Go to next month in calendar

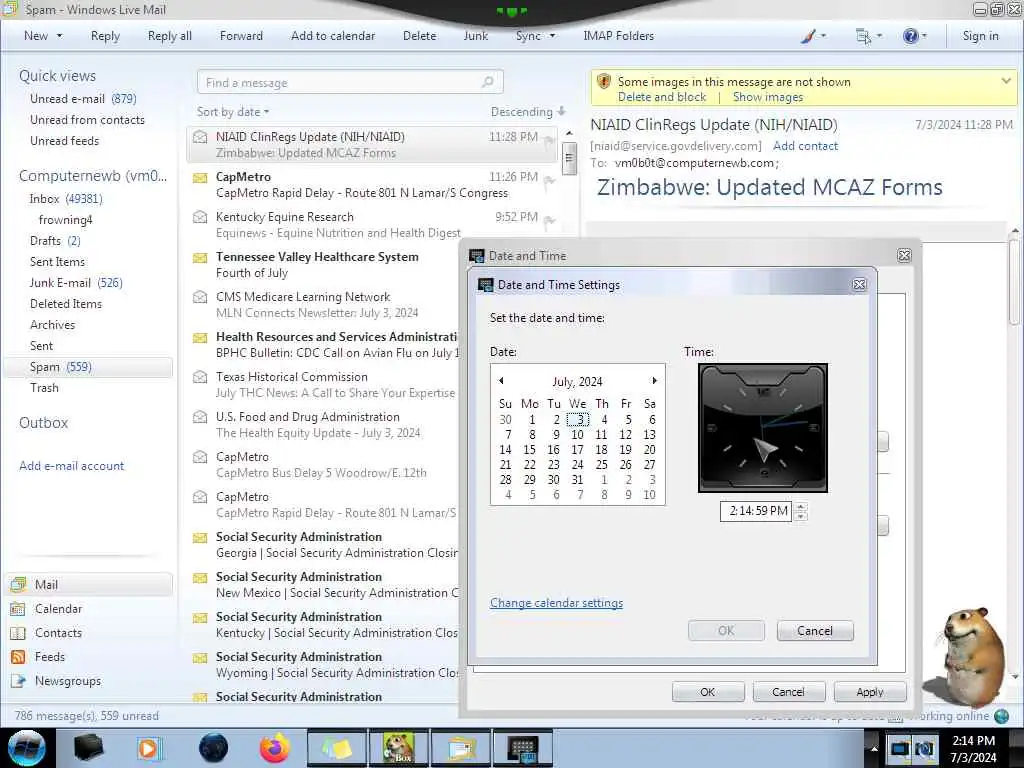[x=654, y=381]
